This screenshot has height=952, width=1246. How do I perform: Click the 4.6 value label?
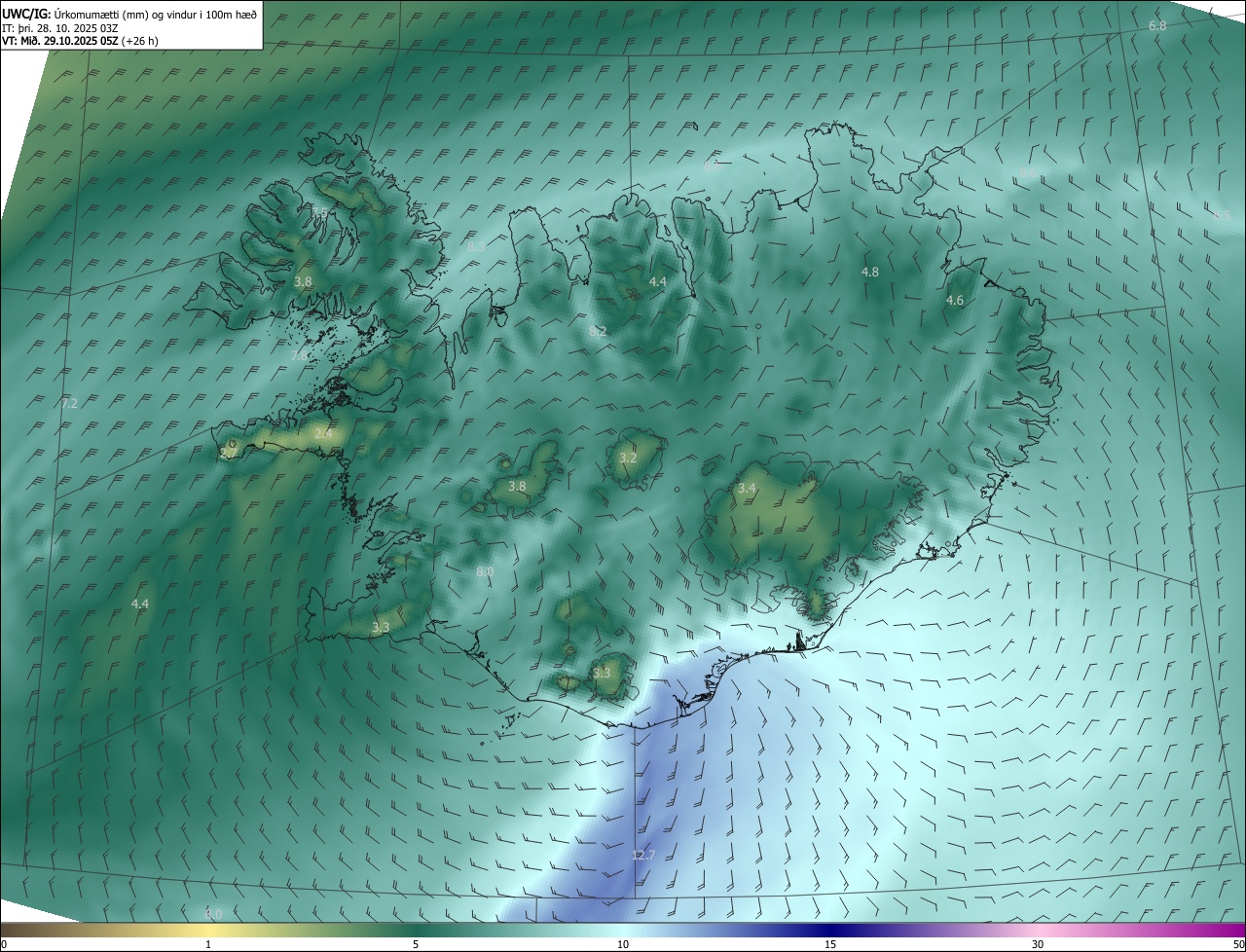[x=955, y=301]
